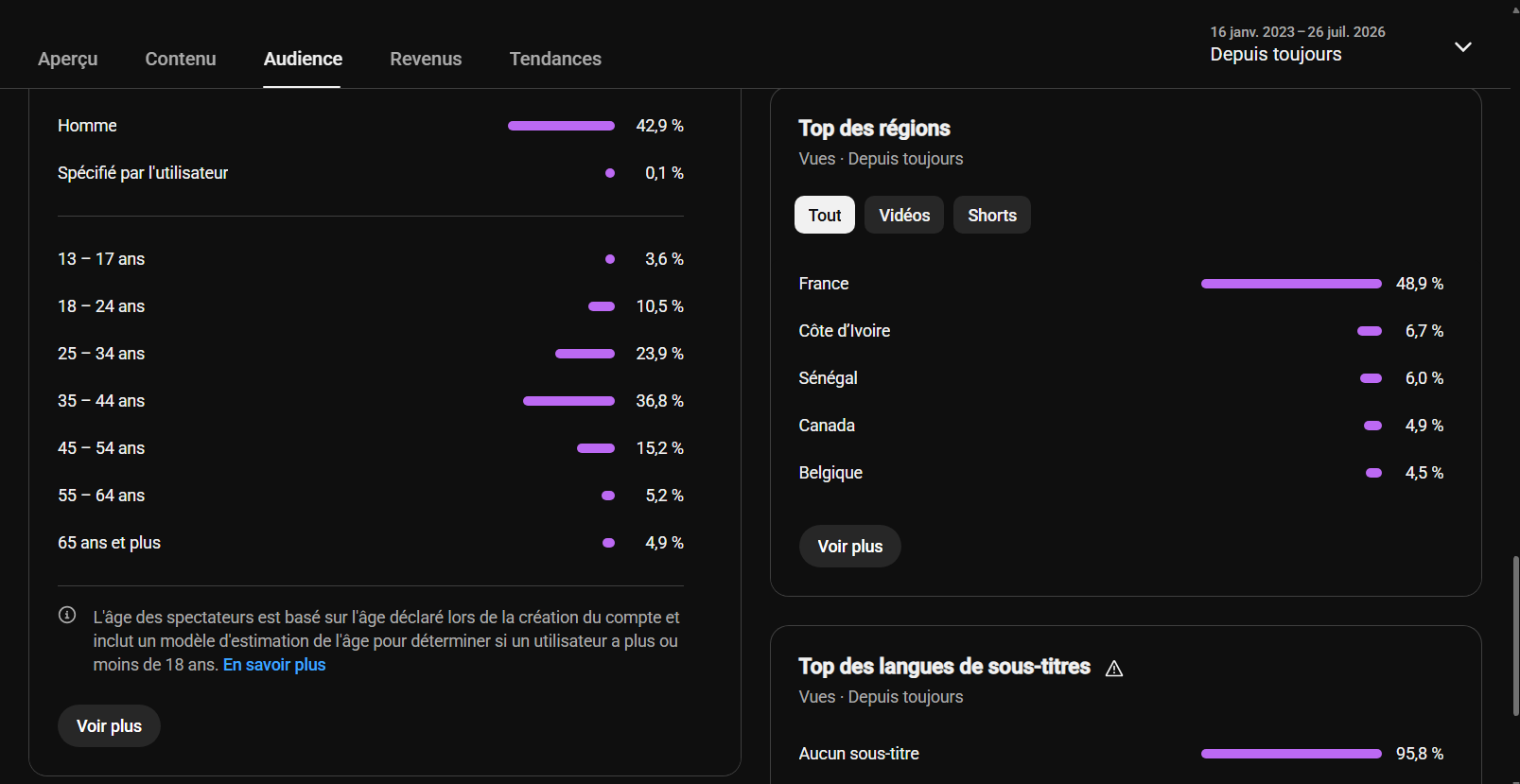Expand the date range chevron
The image size is (1520, 784).
click(1462, 47)
